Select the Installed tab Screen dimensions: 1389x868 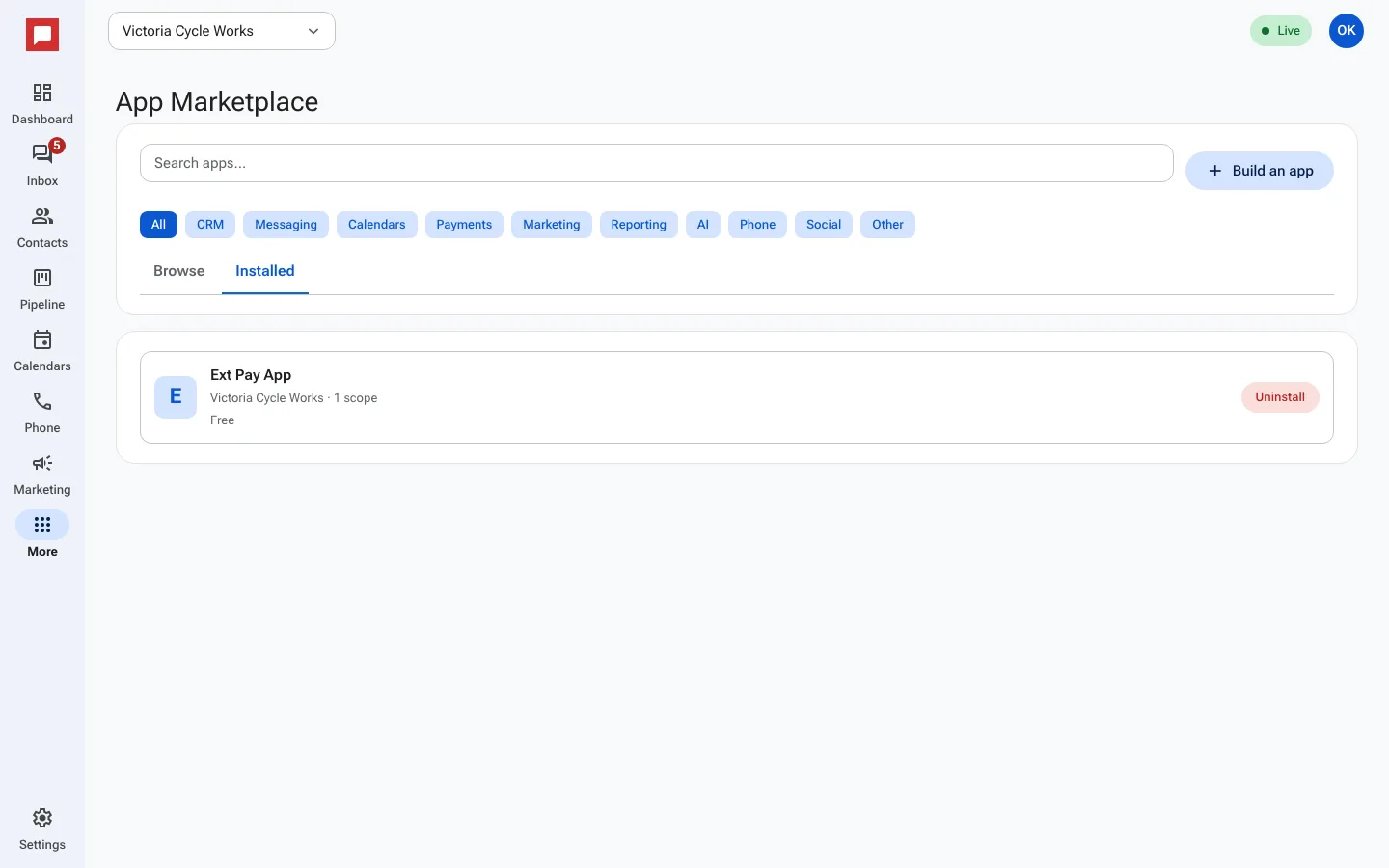[265, 271]
